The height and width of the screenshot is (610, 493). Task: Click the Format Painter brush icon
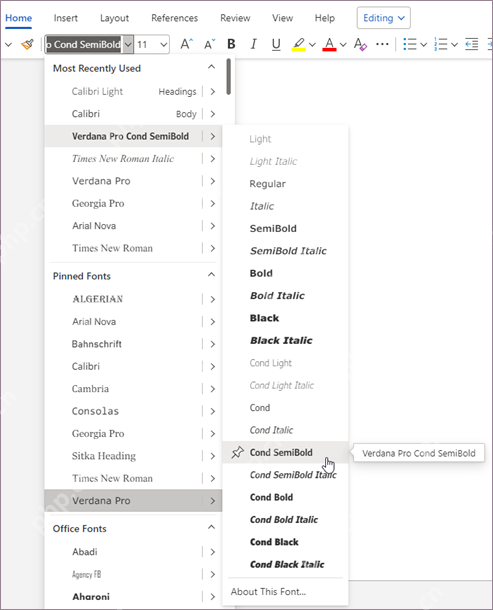(x=27, y=44)
